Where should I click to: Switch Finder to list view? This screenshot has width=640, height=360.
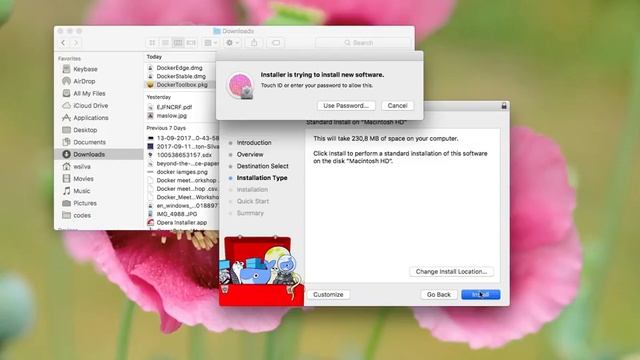(x=165, y=42)
